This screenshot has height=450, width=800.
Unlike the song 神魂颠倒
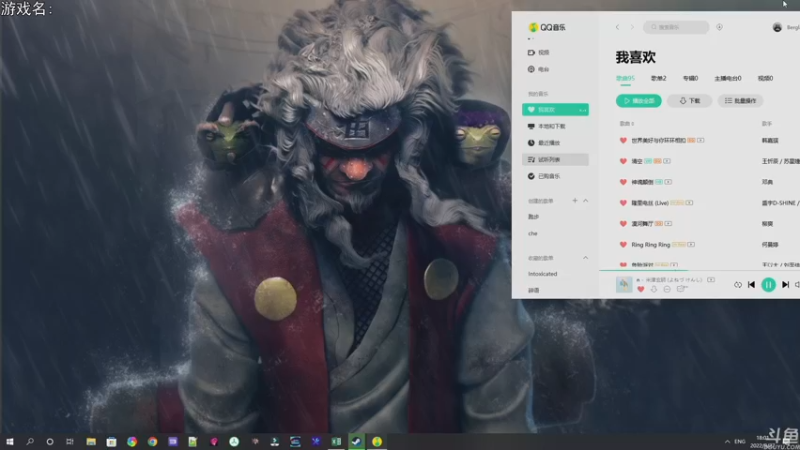[x=623, y=182]
